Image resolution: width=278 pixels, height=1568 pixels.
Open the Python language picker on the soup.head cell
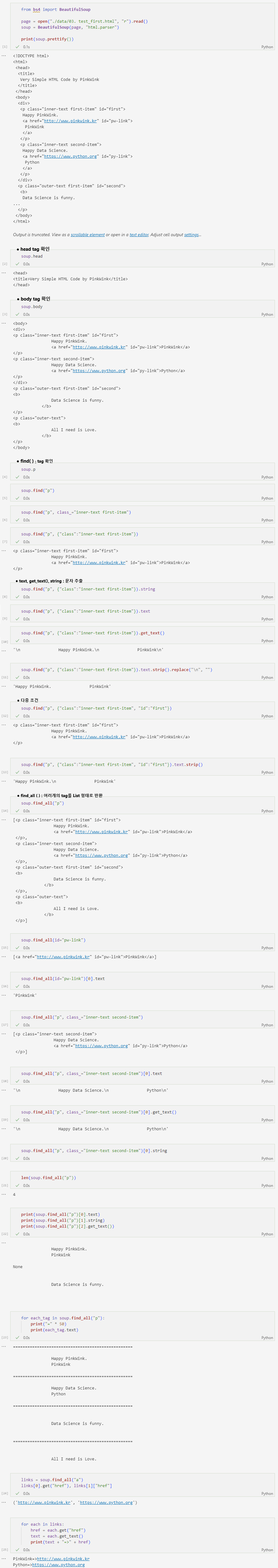click(x=267, y=264)
